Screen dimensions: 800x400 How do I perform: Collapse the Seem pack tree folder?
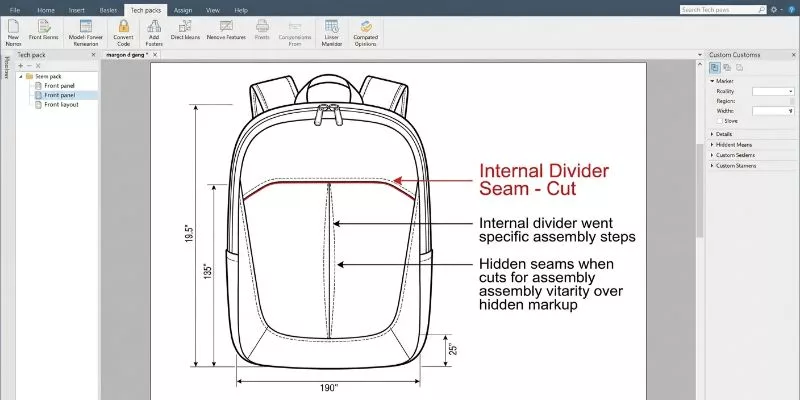click(21, 76)
